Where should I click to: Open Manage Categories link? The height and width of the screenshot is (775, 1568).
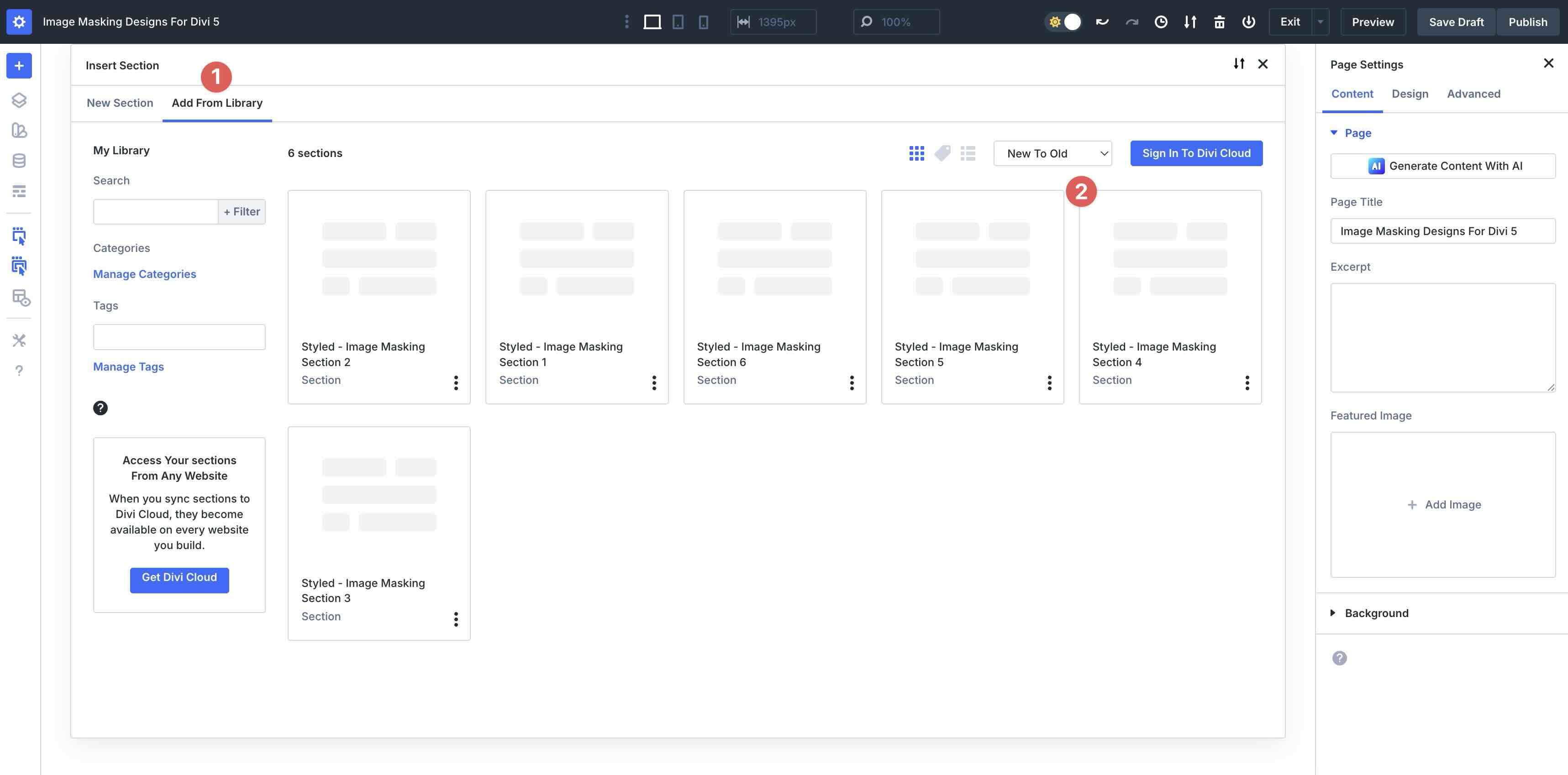tap(144, 274)
